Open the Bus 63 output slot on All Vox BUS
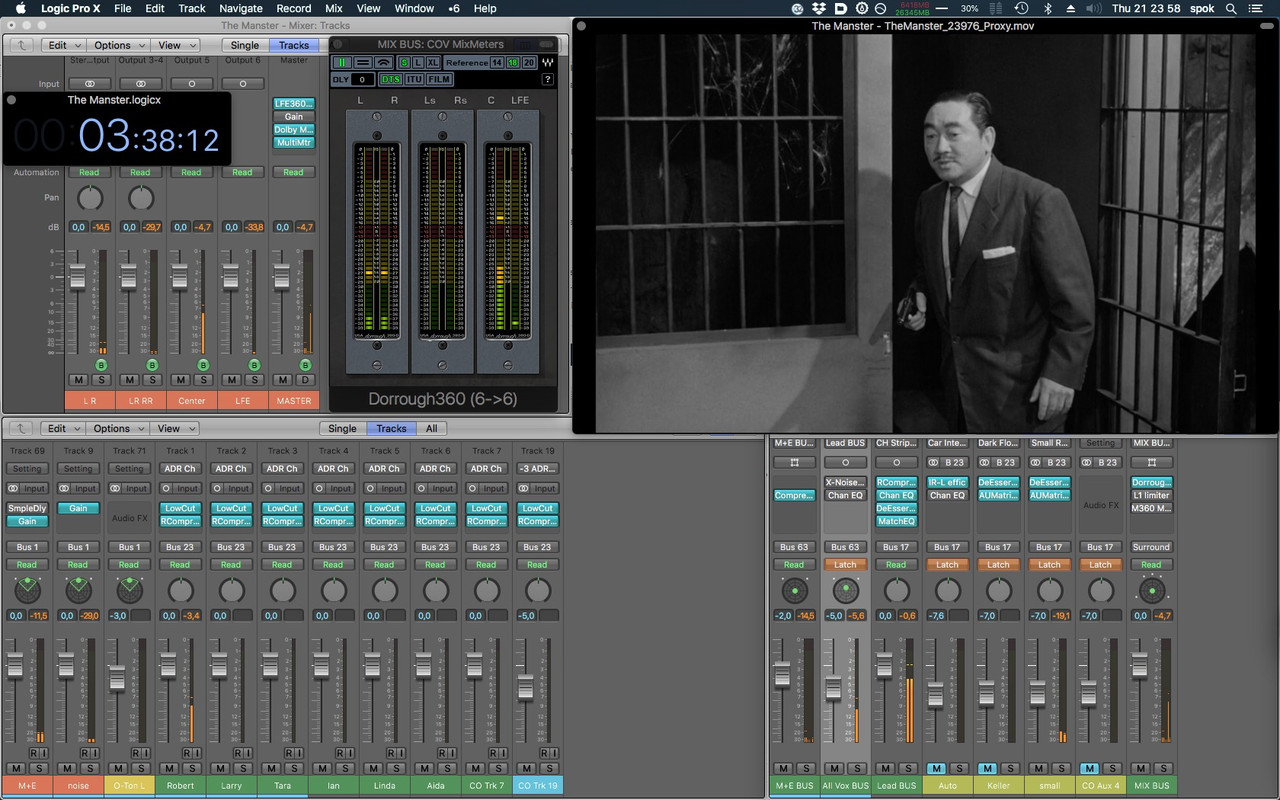Viewport: 1280px width, 800px height. pos(845,547)
